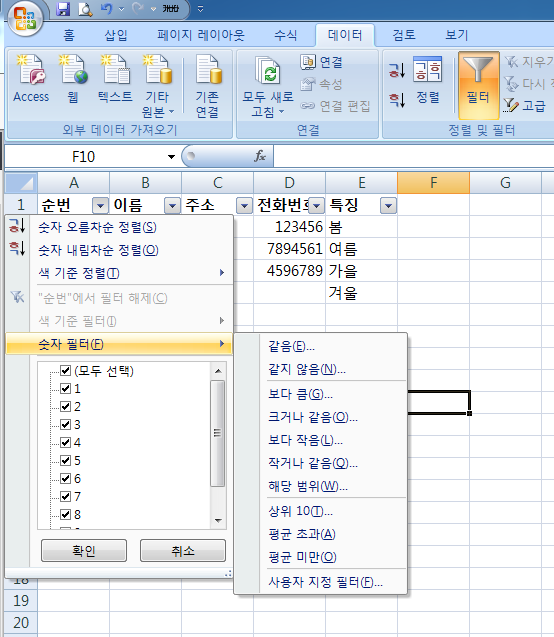Image resolution: width=554 pixels, height=637 pixels.
Task: Customize quick access toolbar dropdown
Action: (x=200, y=9)
